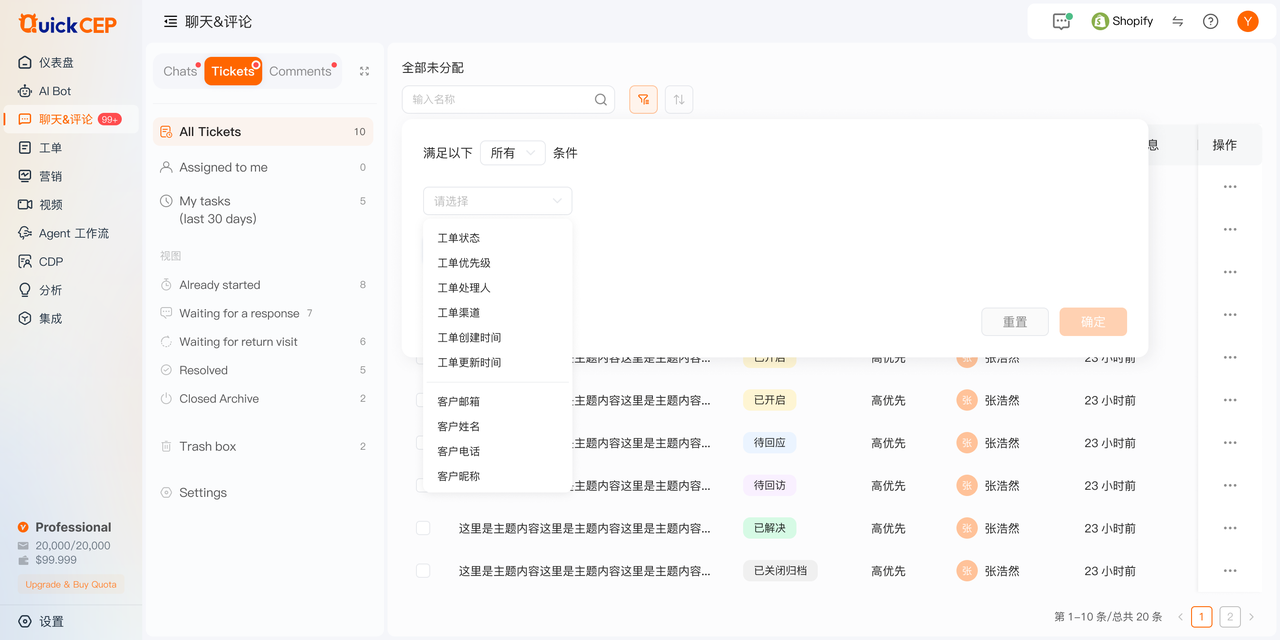Tick the checkbox for the 已解决 ticket row
The width and height of the screenshot is (1280, 640).
point(423,528)
